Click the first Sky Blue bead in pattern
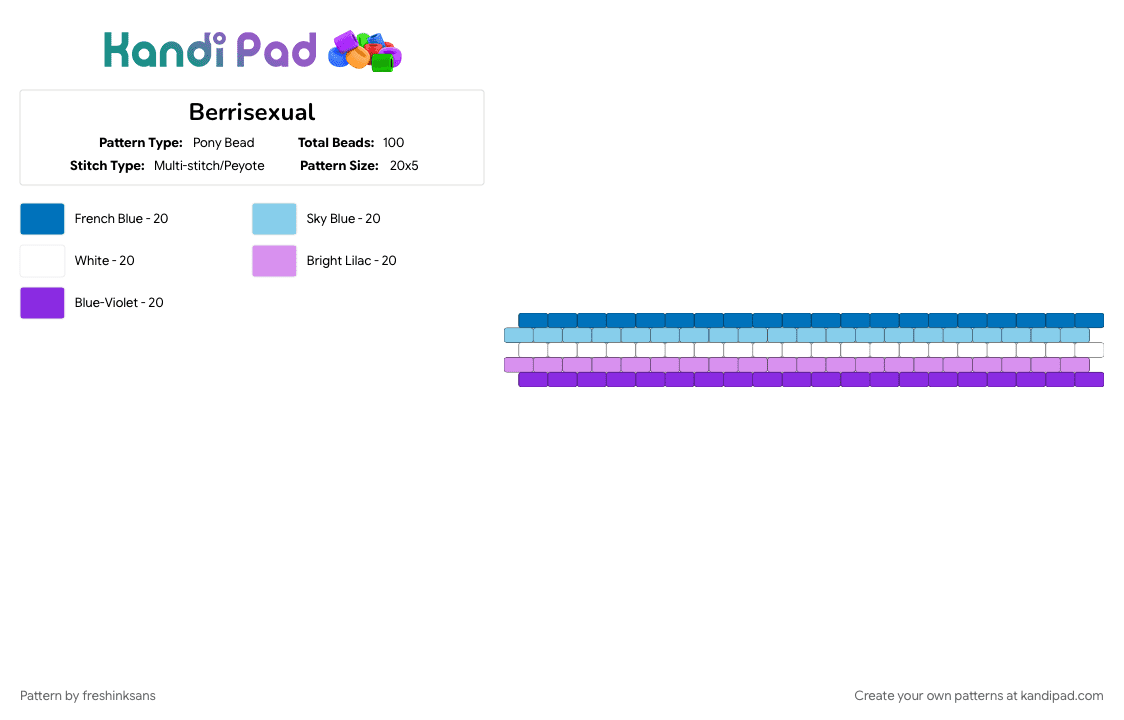The height and width of the screenshot is (720, 1124). coord(518,335)
